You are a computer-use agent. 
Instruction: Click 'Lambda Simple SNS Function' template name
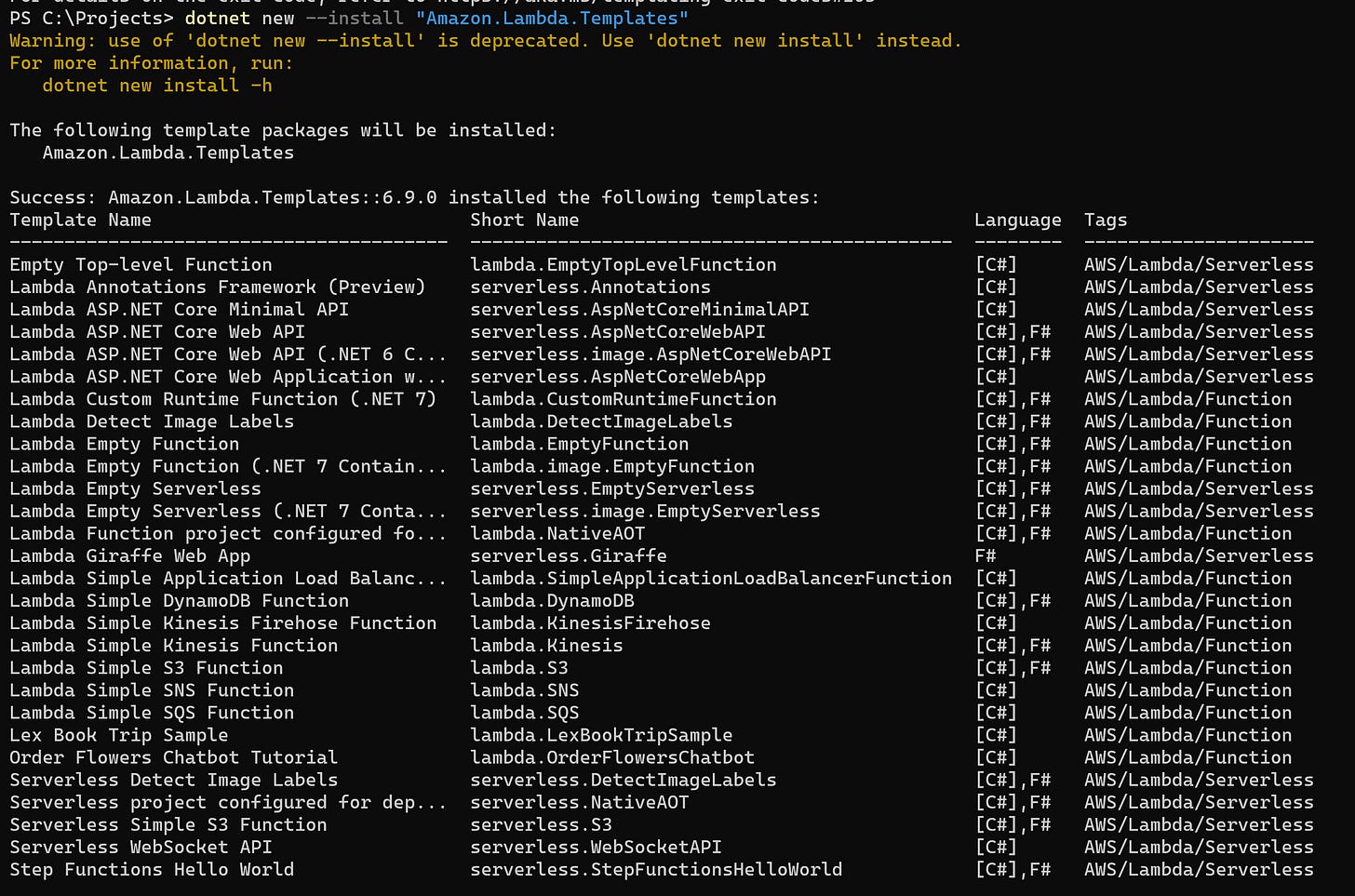click(152, 690)
